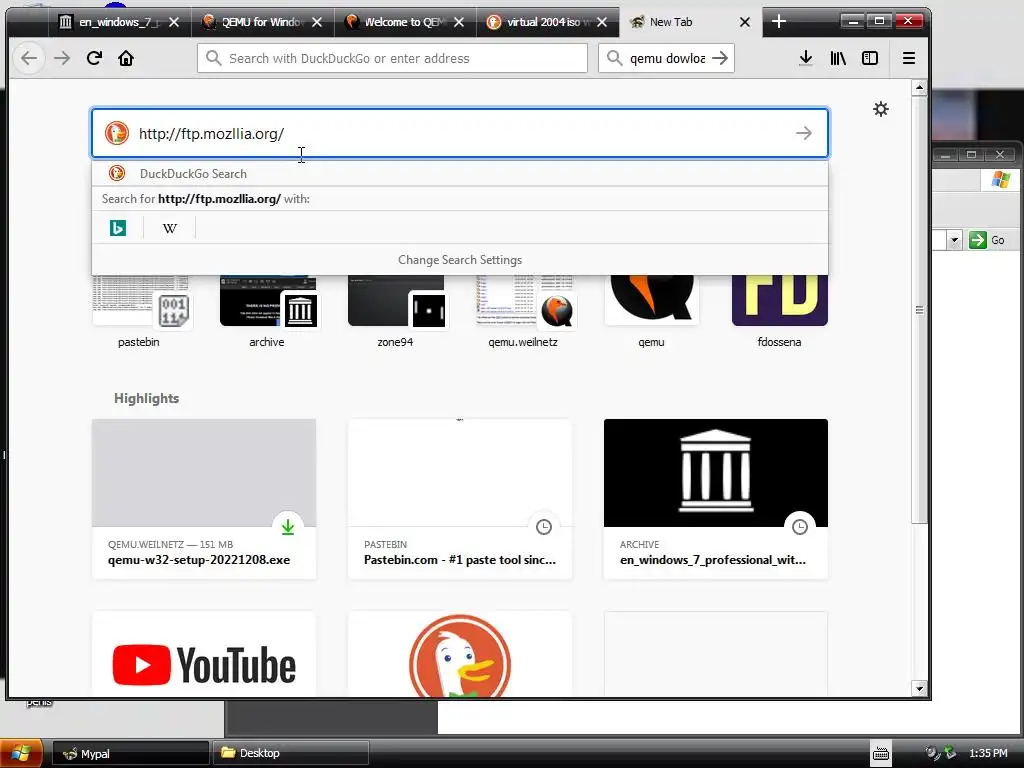Search with the Wikipedia engine icon
The height and width of the screenshot is (768, 1024).
(x=170, y=228)
